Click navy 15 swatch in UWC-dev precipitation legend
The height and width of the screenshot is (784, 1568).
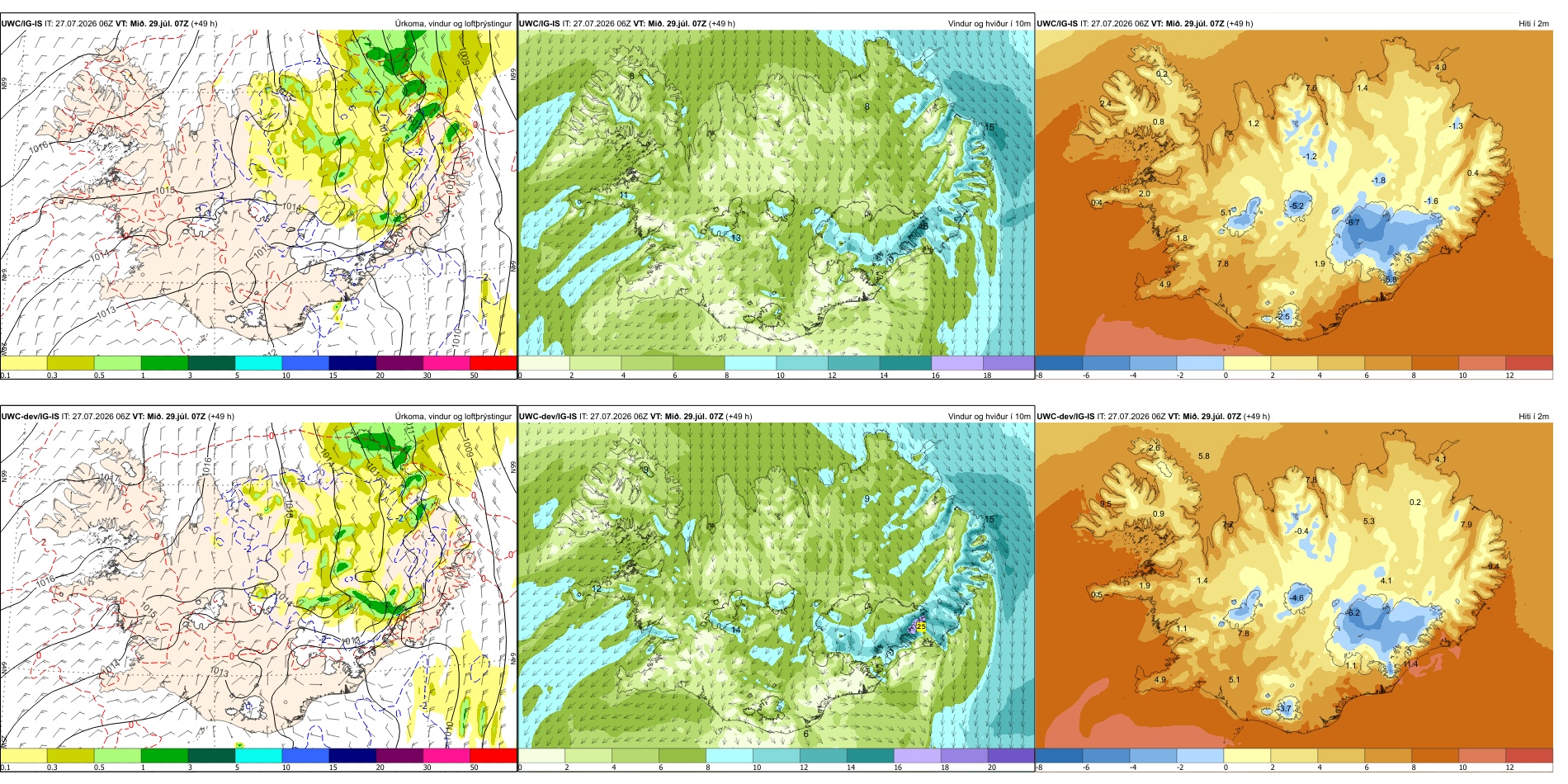pos(352,756)
